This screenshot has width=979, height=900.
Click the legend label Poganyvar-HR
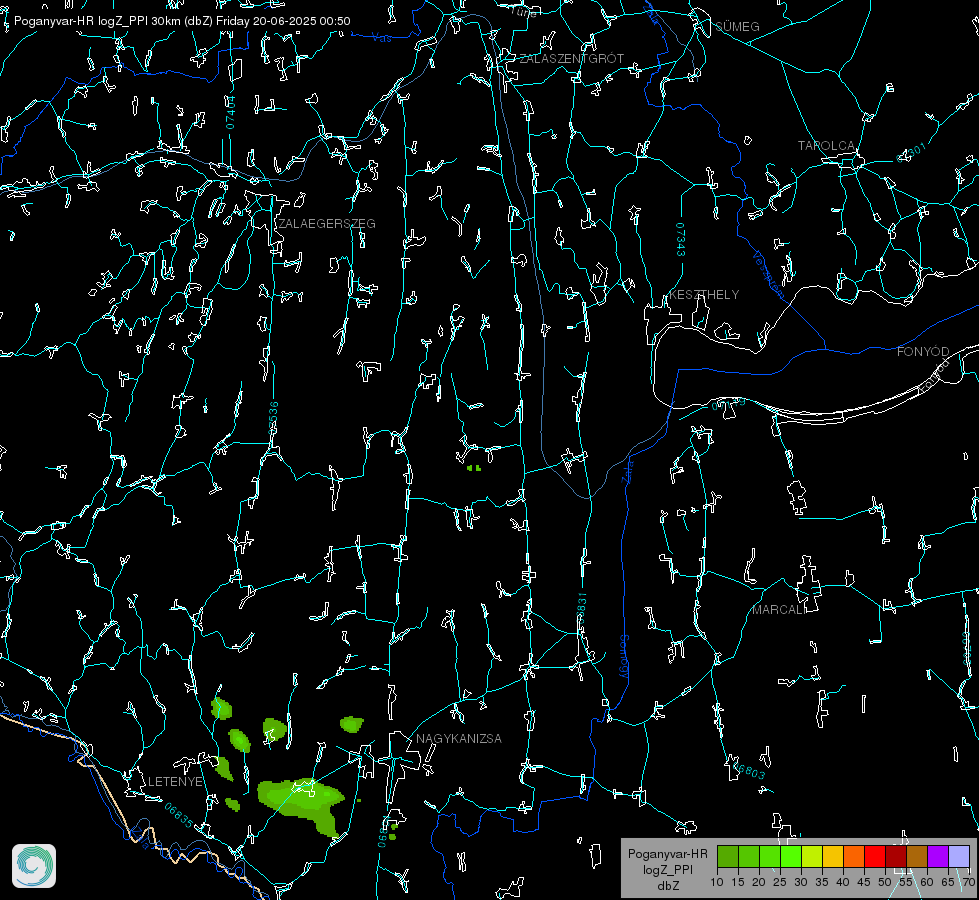point(667,853)
